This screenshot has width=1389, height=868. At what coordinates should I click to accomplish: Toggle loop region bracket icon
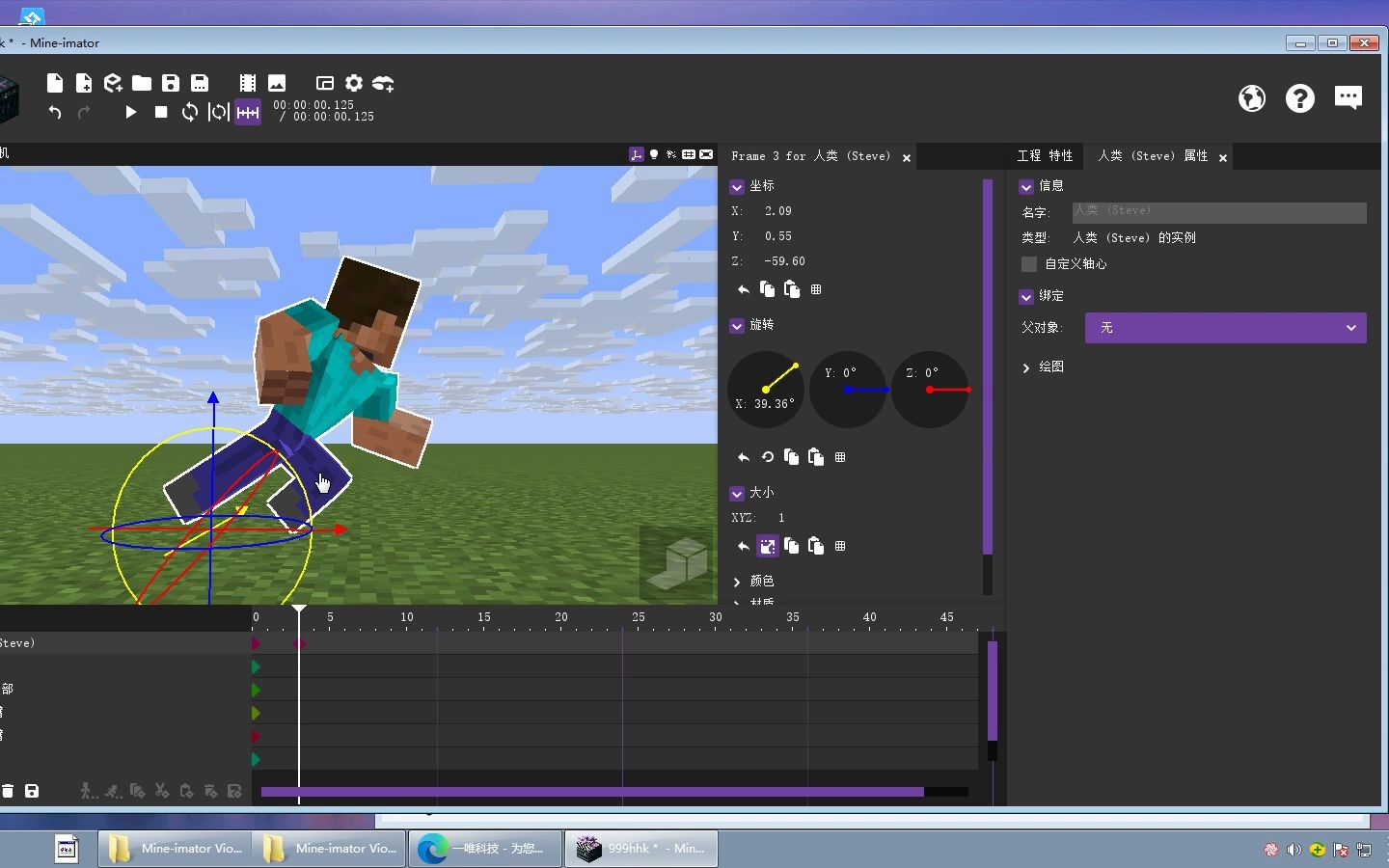coord(219,112)
